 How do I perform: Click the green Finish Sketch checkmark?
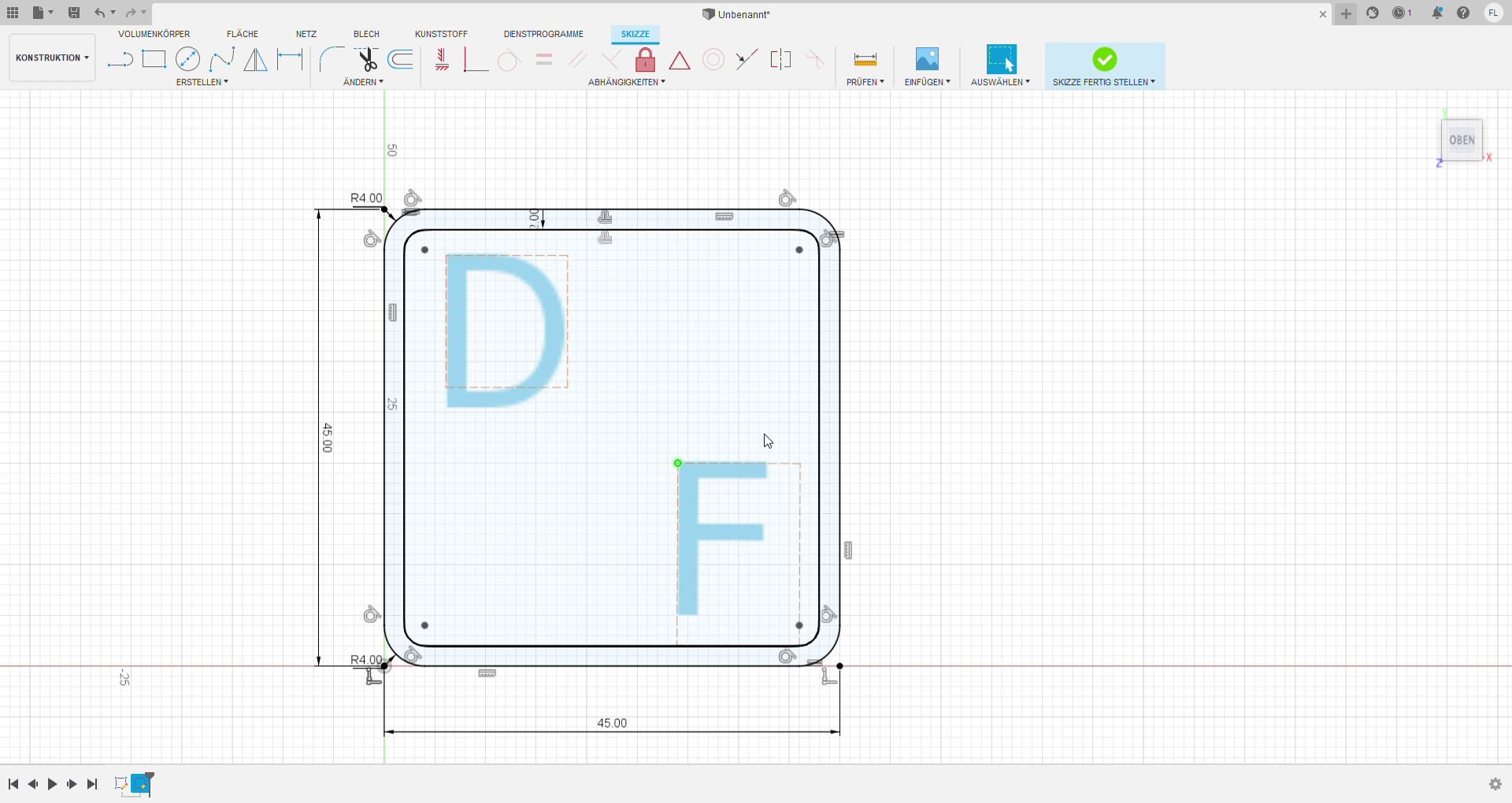1104,59
